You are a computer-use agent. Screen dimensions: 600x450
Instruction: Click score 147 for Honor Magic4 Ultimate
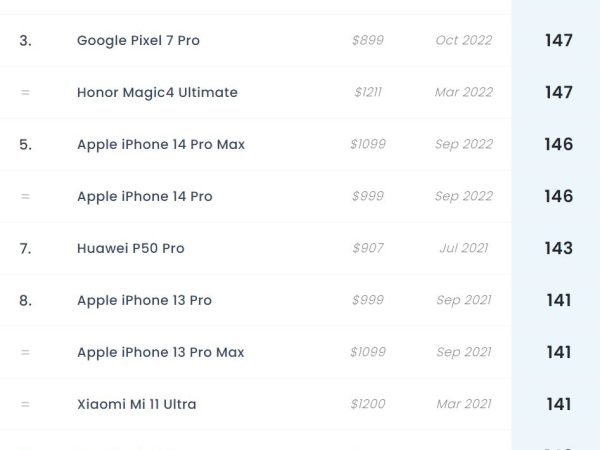click(558, 92)
